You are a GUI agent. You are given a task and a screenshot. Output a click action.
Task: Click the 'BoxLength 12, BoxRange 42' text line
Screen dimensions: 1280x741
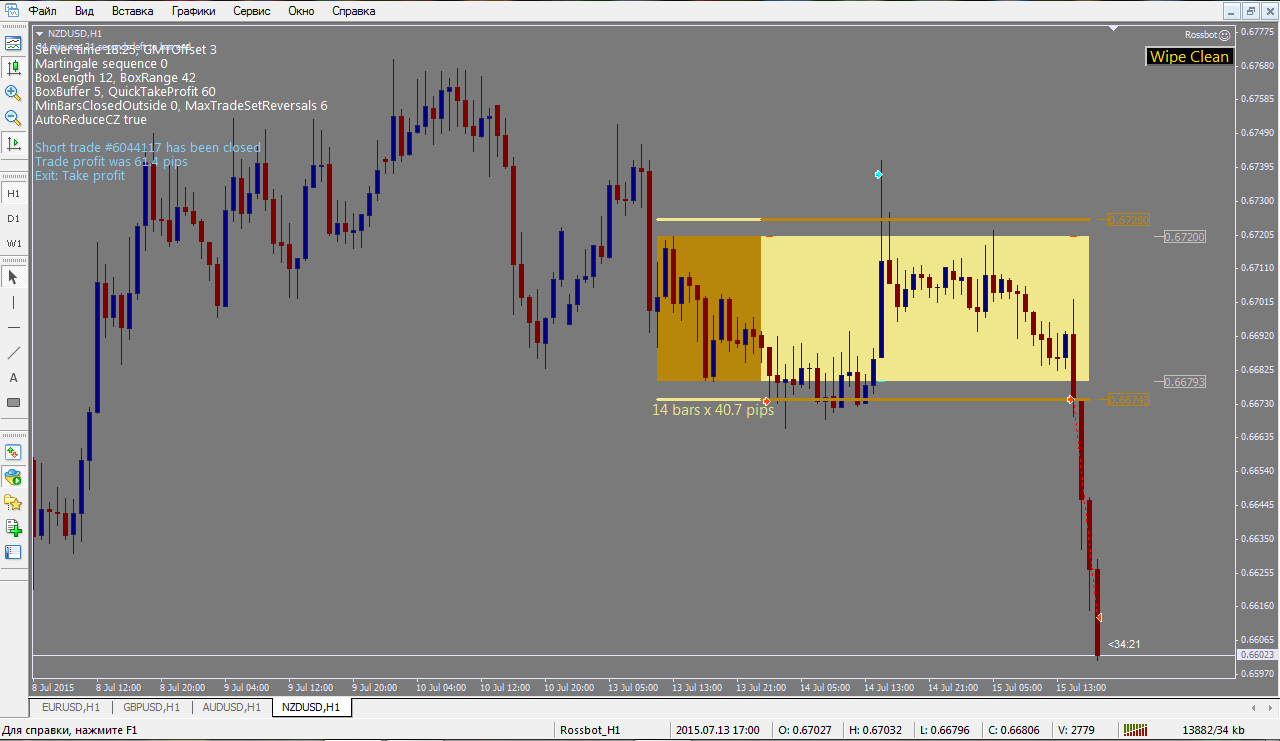115,77
